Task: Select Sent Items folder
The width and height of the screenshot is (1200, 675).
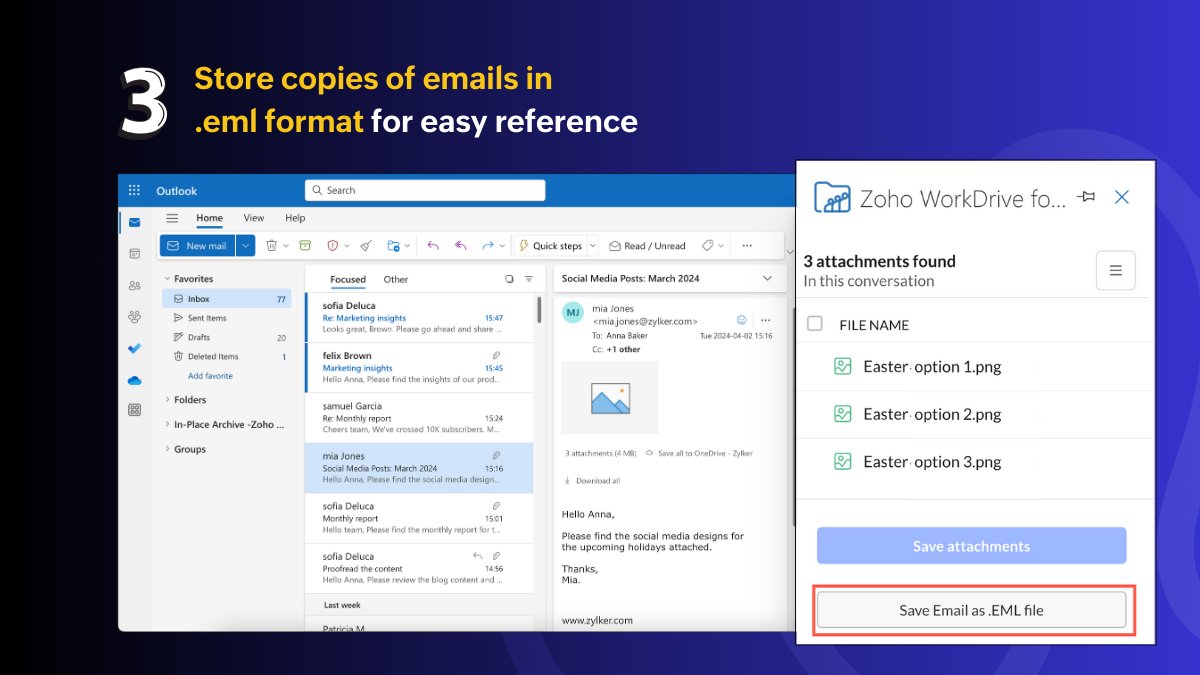Action: click(226, 318)
